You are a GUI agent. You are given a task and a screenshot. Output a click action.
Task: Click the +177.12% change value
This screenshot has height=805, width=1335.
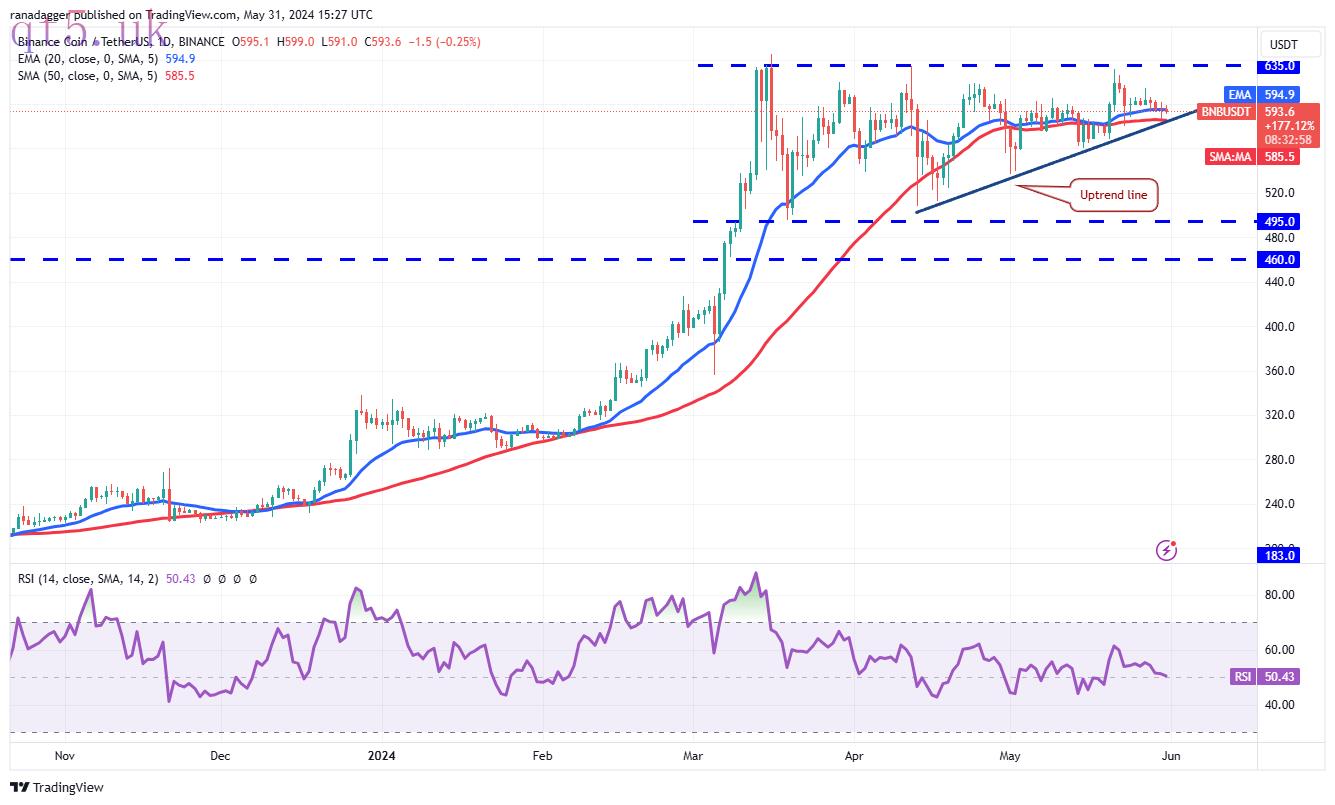(x=1291, y=126)
